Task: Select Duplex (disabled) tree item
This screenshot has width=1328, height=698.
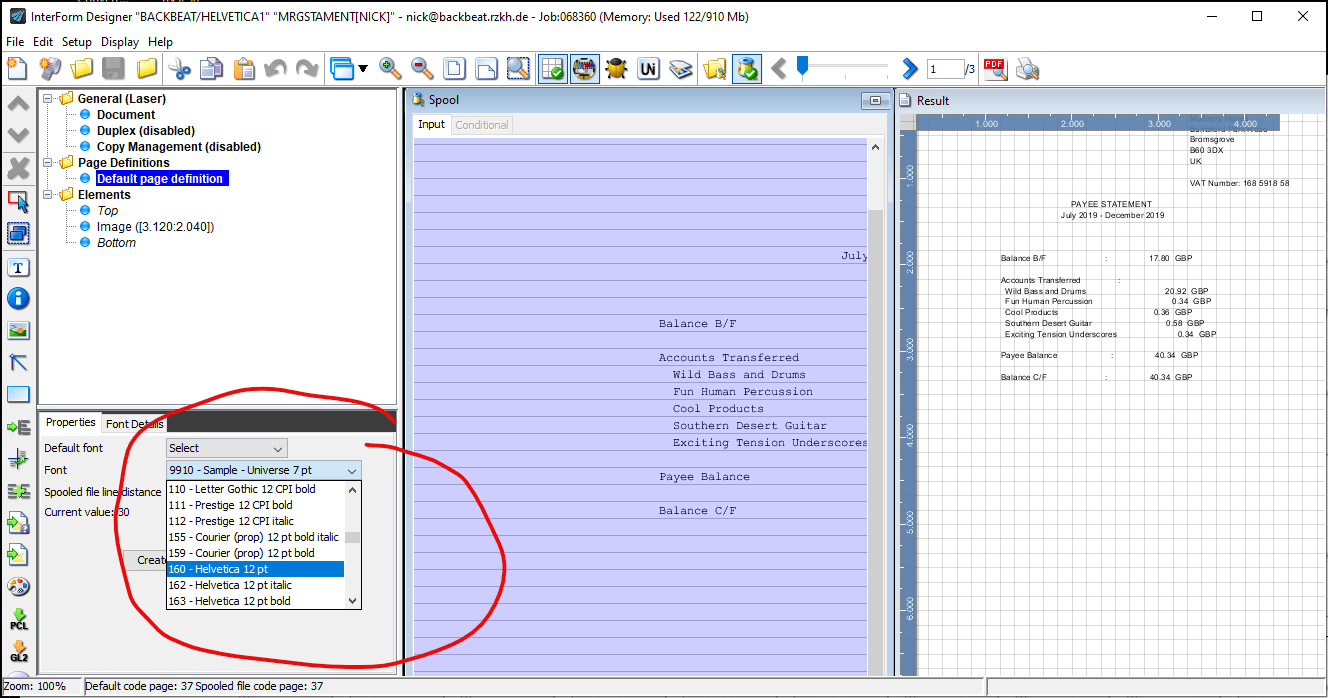Action: click(x=146, y=131)
